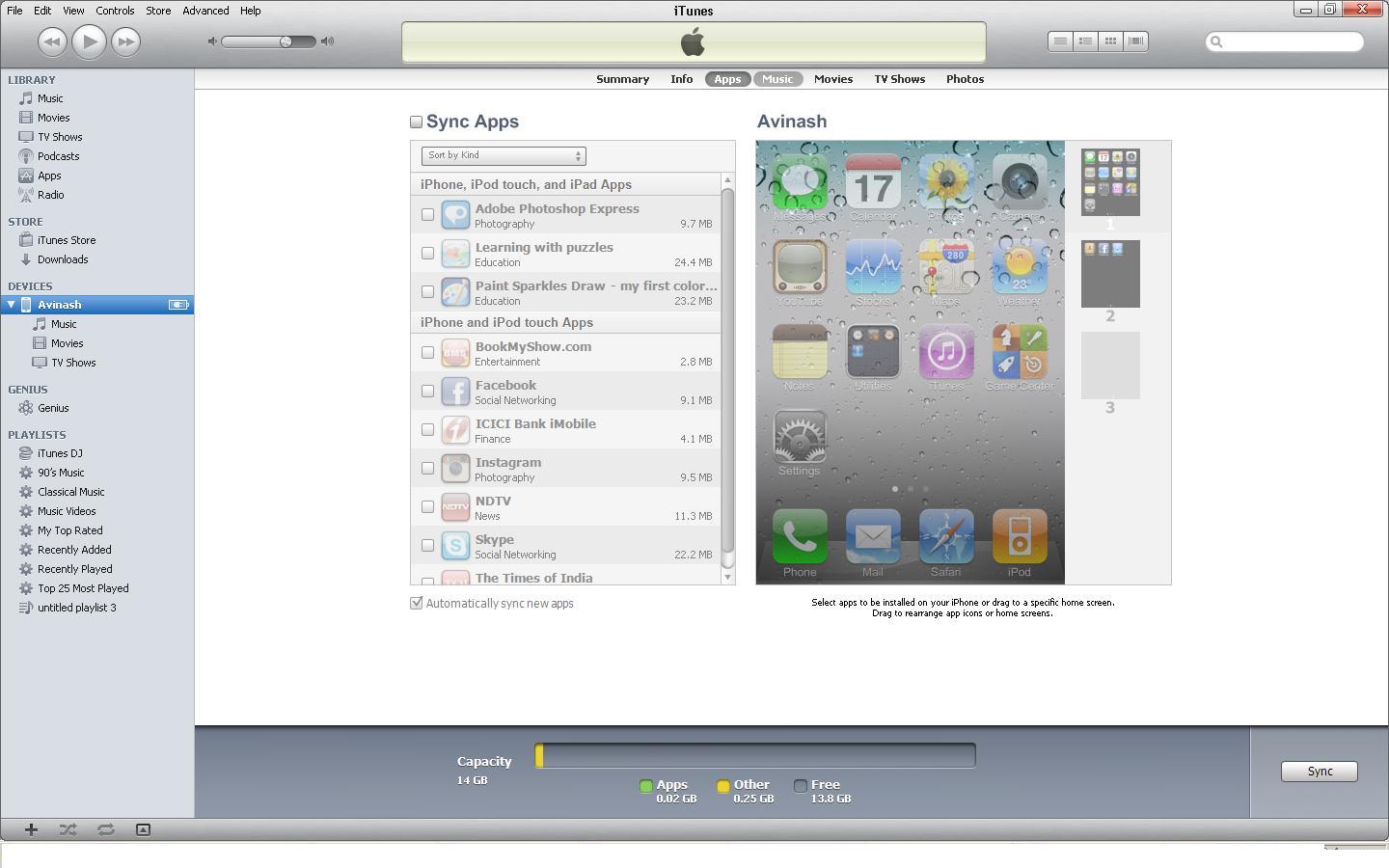1389x868 pixels.
Task: Click the app list scroll-up arrow
Action: (x=727, y=180)
